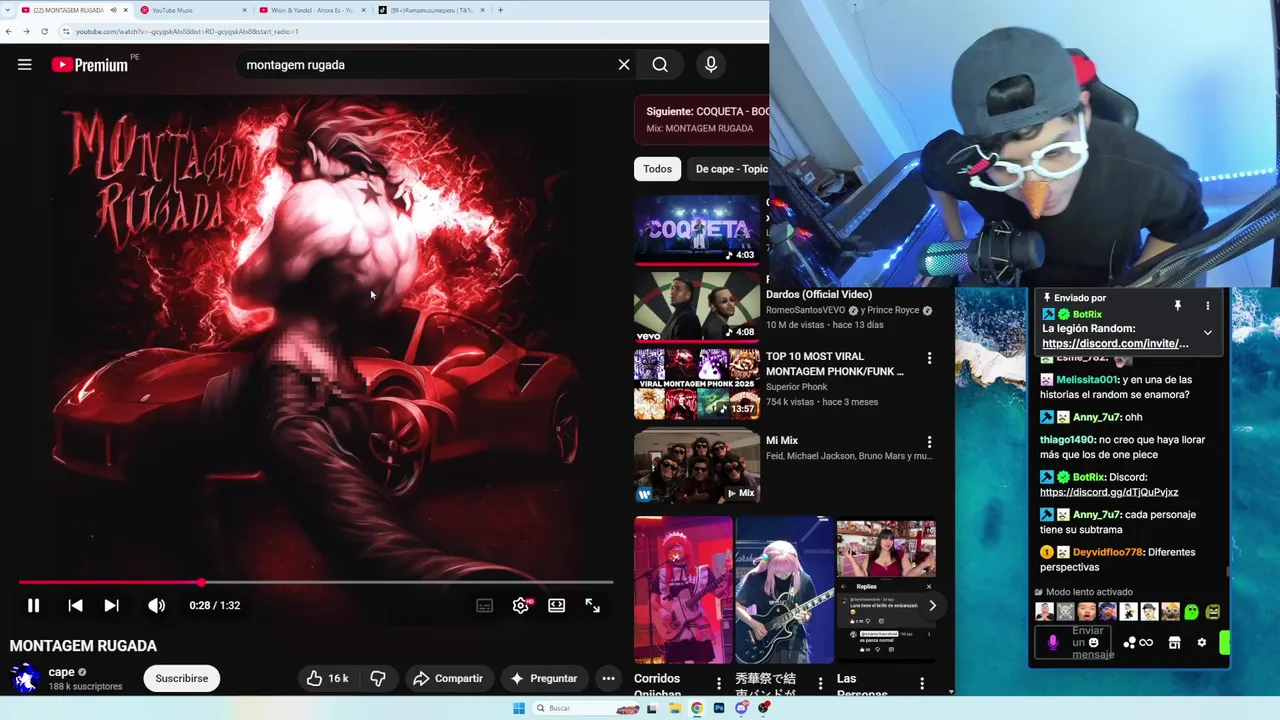
Task: Unpin the pinned chat message
Action: (x=1177, y=305)
